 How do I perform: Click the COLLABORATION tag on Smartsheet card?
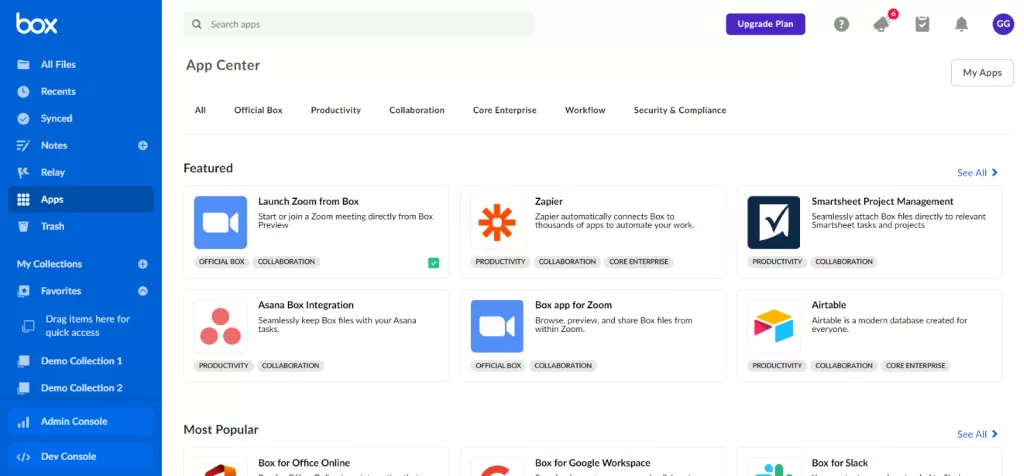coord(844,262)
